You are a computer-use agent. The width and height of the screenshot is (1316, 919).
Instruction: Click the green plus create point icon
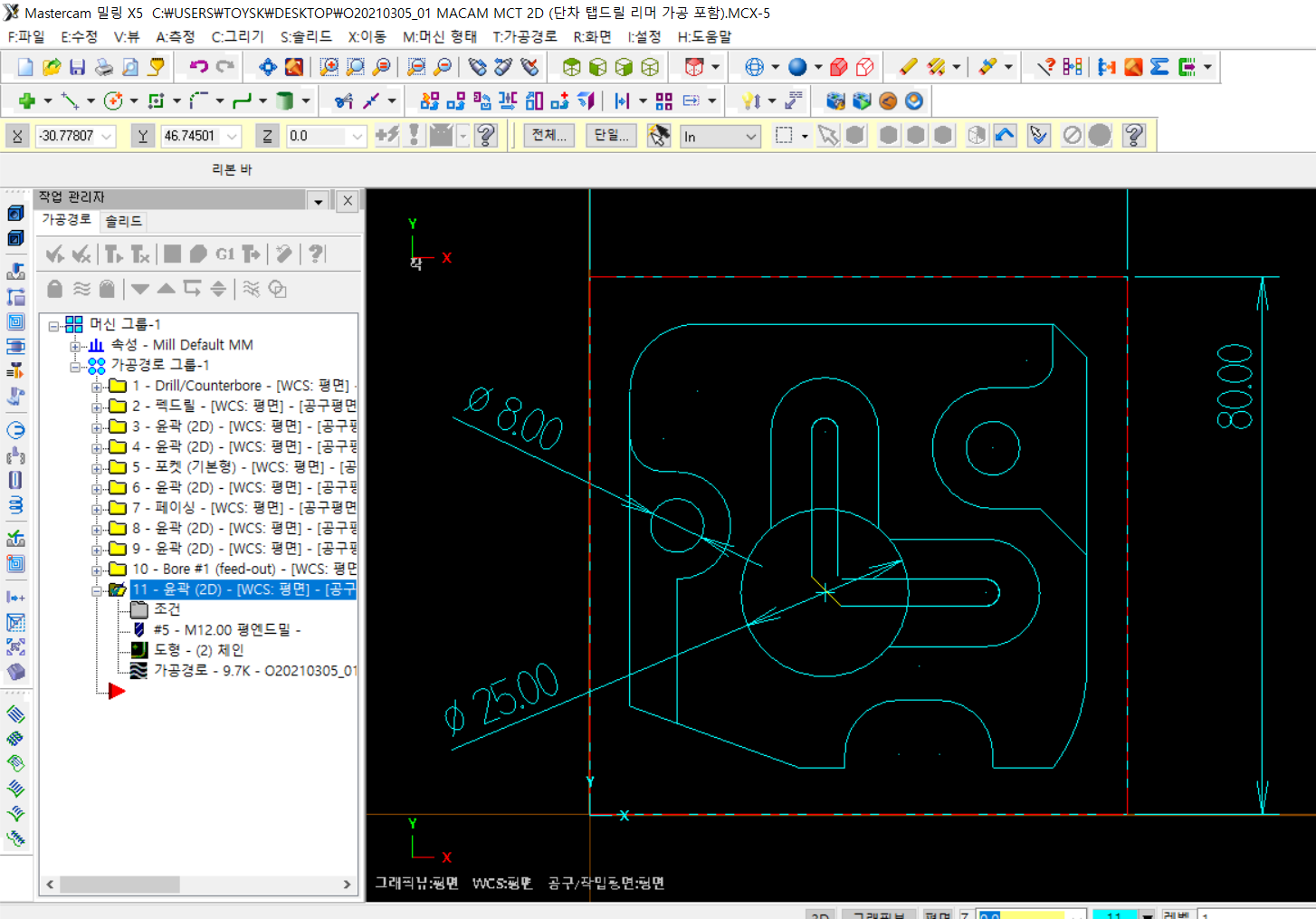[x=26, y=101]
